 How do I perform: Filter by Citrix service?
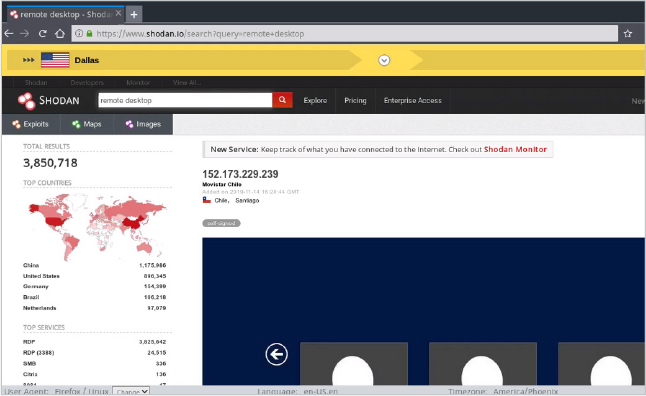(30, 374)
